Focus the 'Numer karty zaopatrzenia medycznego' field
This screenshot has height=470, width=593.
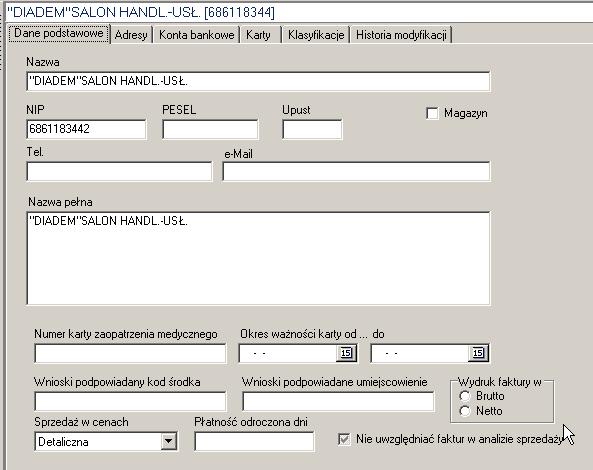point(130,353)
